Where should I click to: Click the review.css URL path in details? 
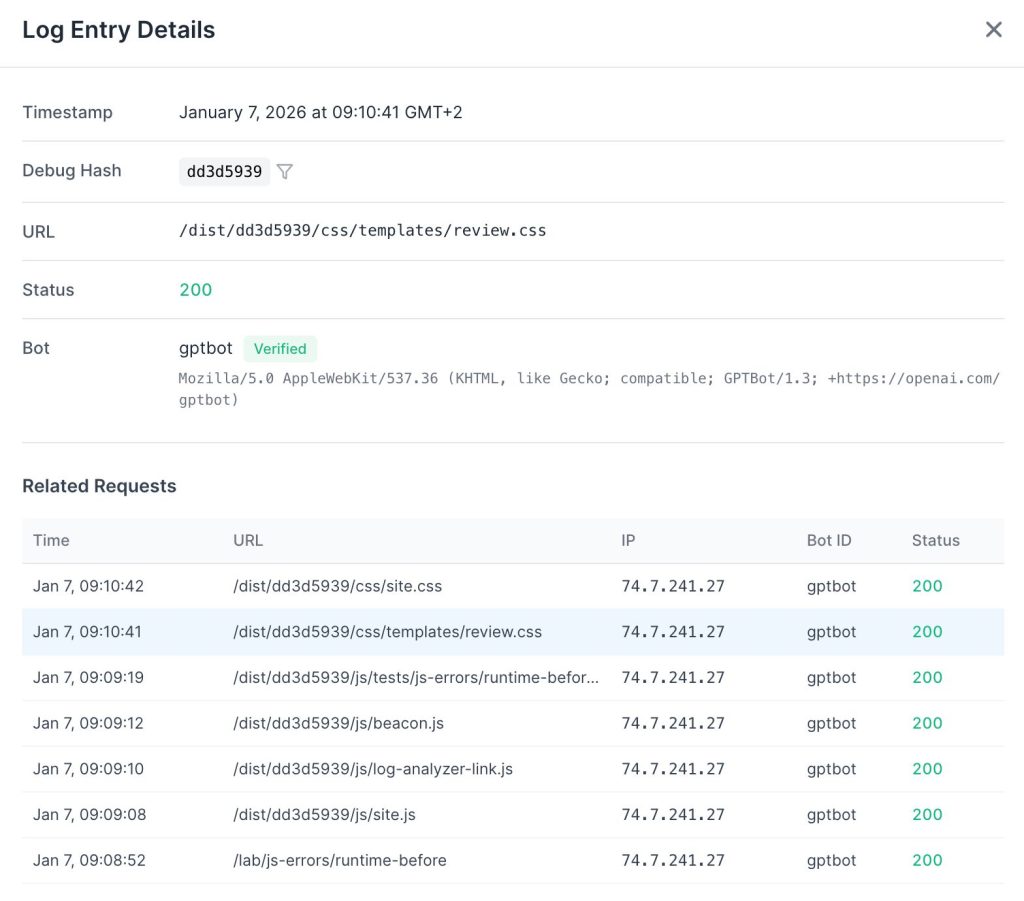[362, 231]
